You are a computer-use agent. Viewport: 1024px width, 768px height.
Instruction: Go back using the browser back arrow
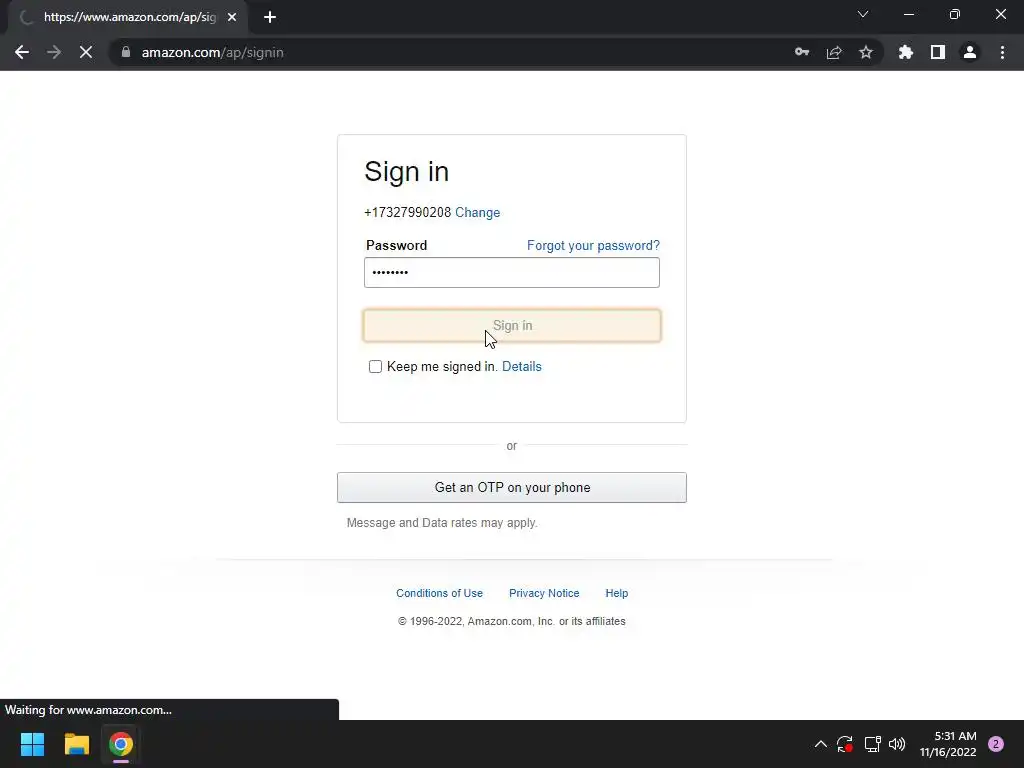(x=22, y=52)
